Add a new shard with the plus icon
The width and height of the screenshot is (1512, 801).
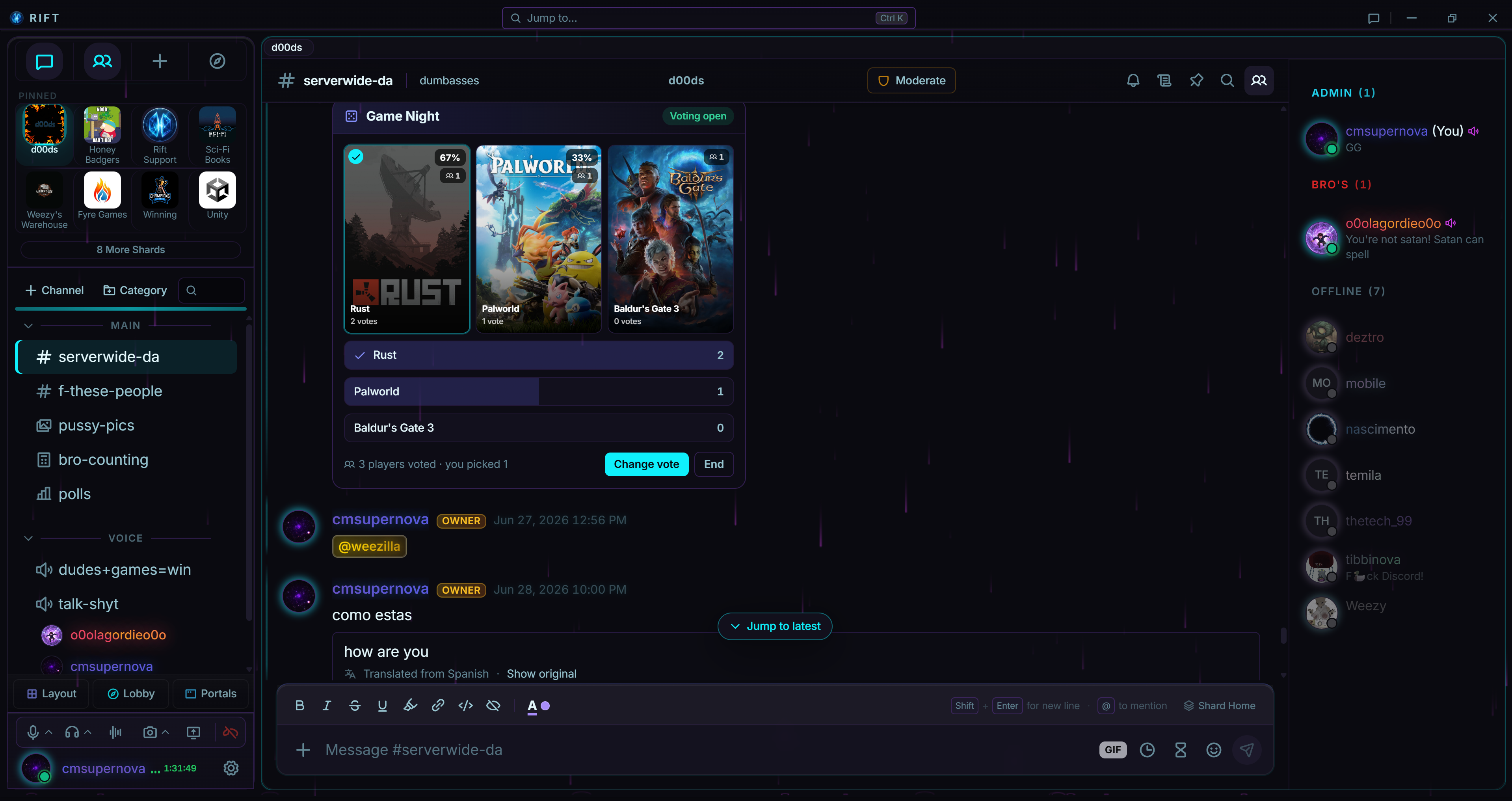[160, 61]
